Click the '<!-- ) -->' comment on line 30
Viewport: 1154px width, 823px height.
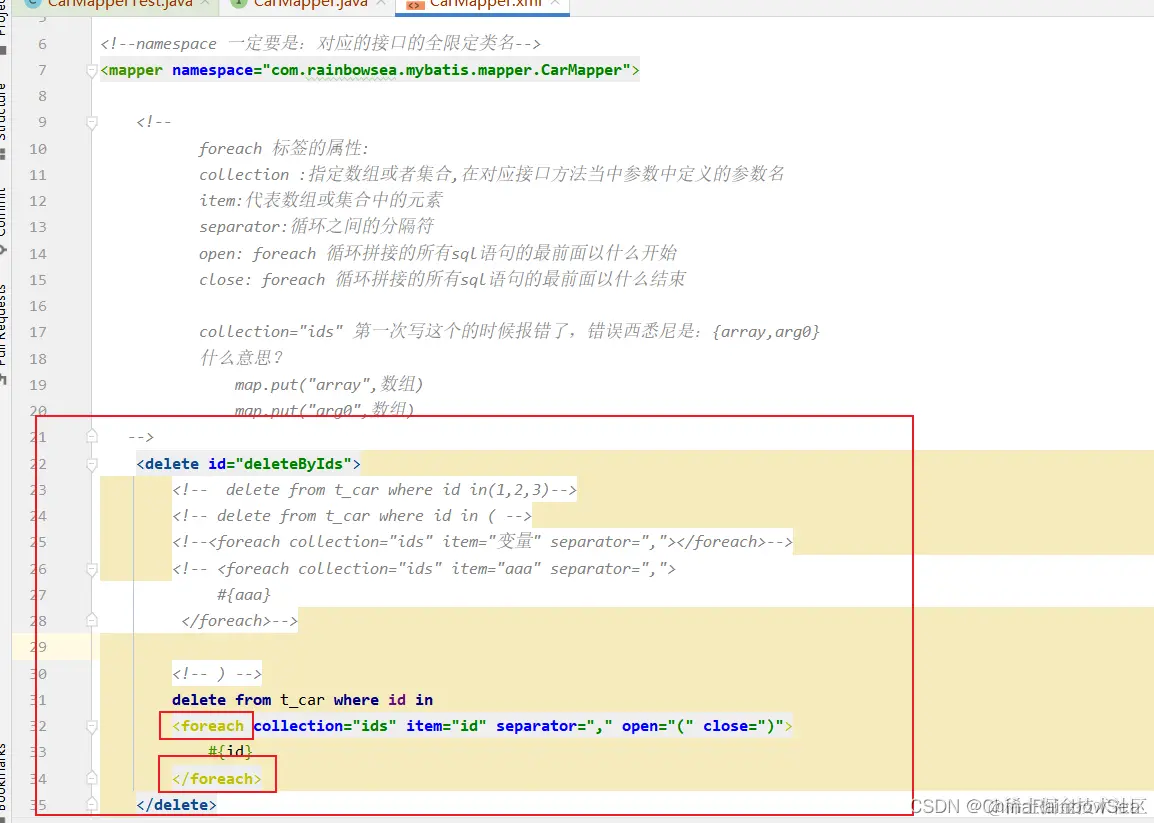click(x=217, y=674)
